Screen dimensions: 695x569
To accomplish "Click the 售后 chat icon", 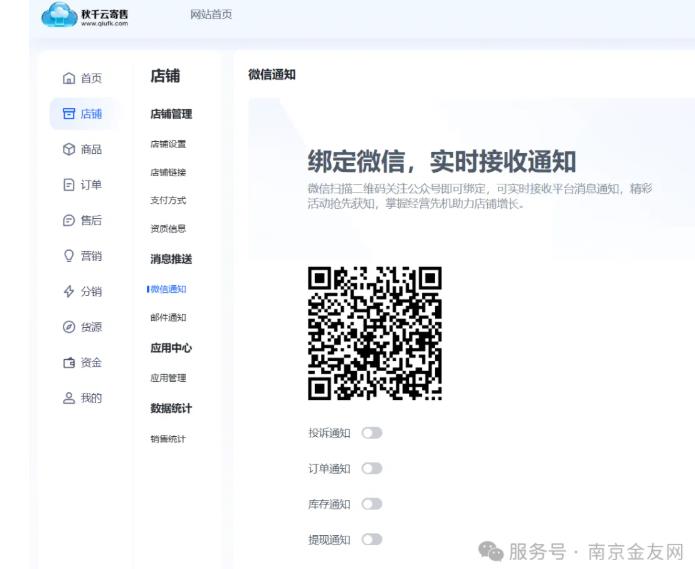I will 69,220.
